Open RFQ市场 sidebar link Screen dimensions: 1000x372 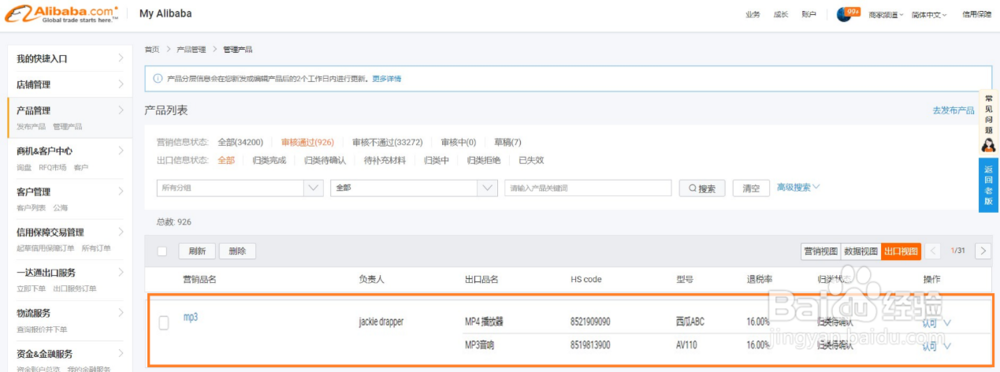coord(52,167)
